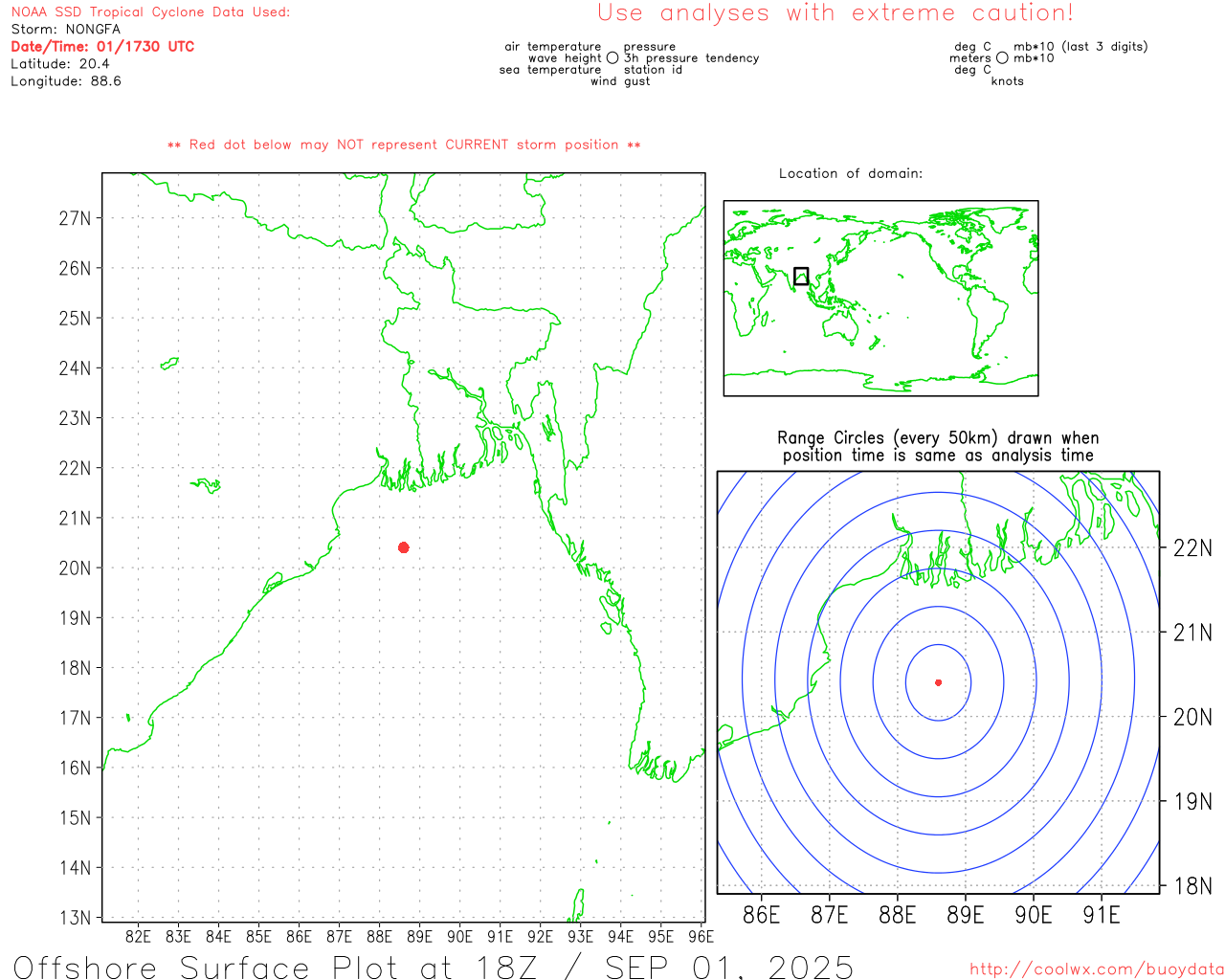The image size is (1225, 980).
Task: Click the station circle in right legend
Action: tap(1002, 58)
